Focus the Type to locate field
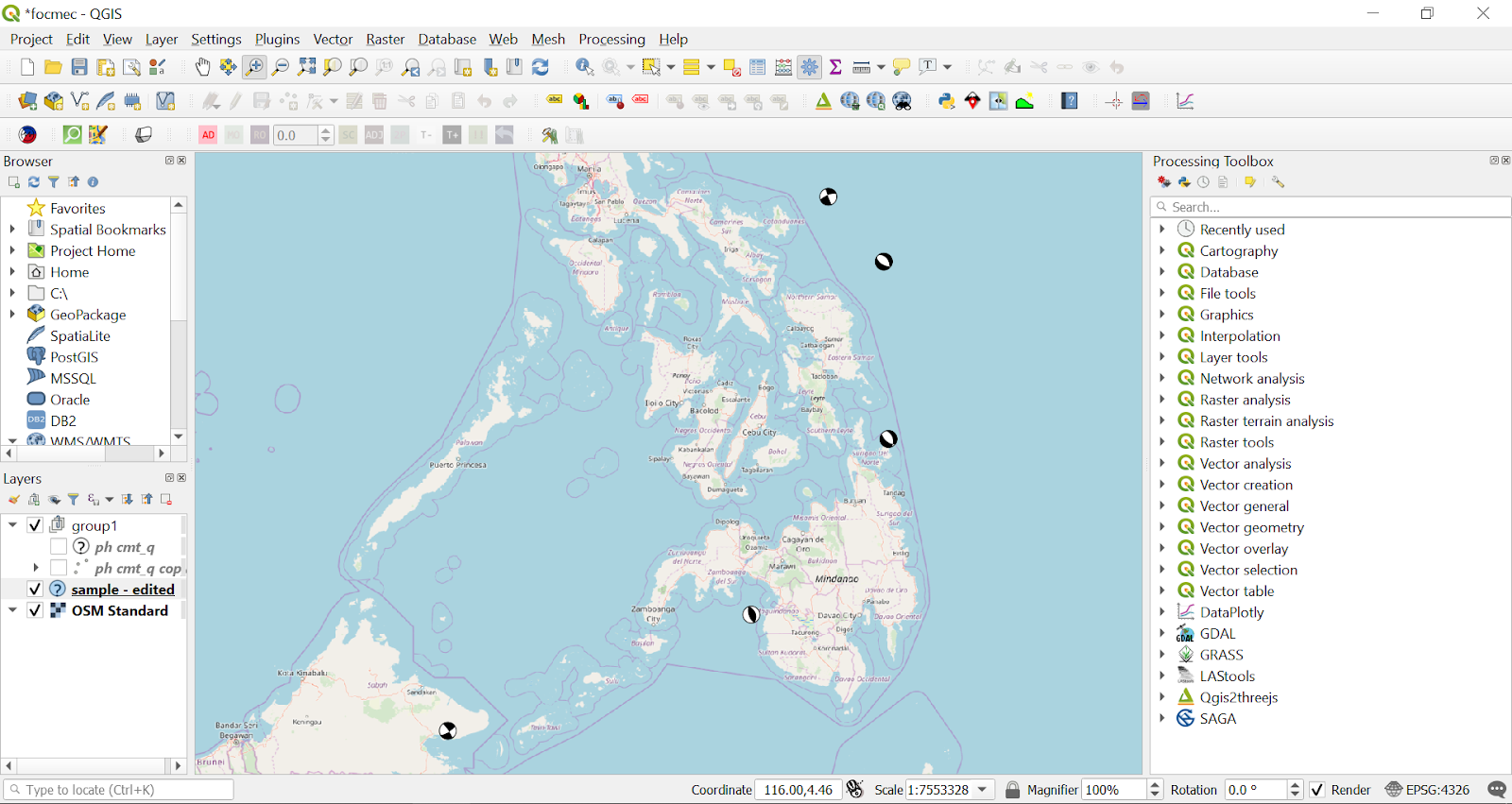Image resolution: width=1512 pixels, height=804 pixels. pyautogui.click(x=118, y=790)
